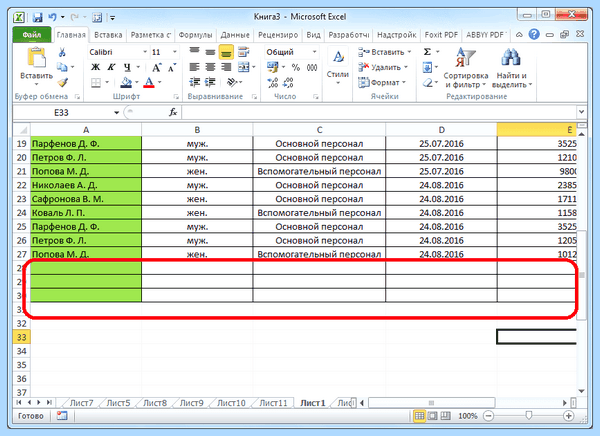Decrease font size with small A icon
Image resolution: width=600 pixels, height=436 pixels.
pos(172,67)
